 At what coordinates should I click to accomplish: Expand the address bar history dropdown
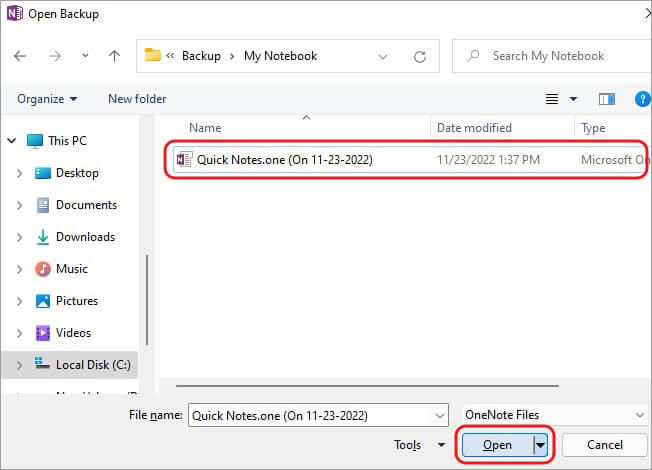[383, 57]
